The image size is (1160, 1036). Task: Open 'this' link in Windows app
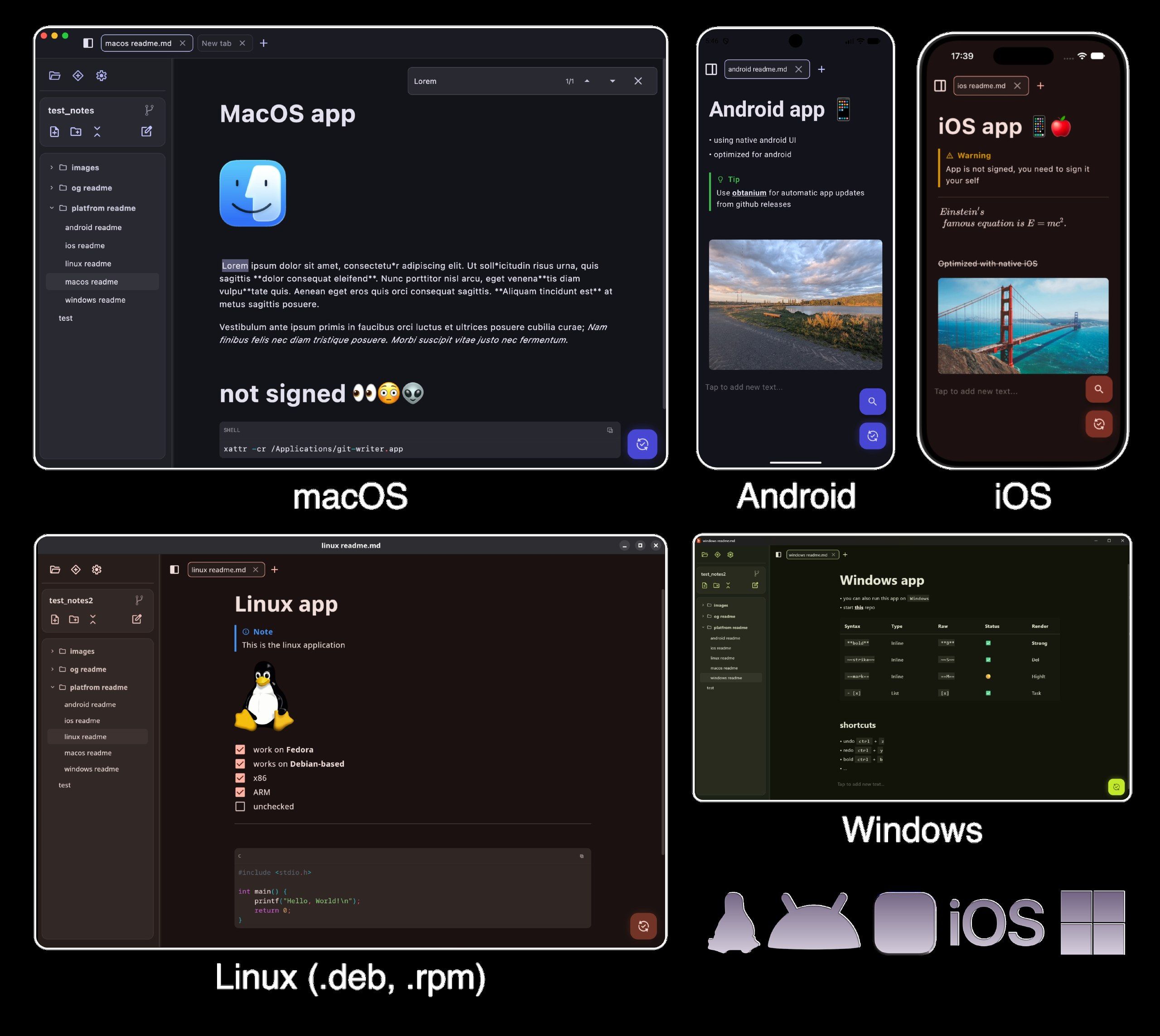(859, 607)
